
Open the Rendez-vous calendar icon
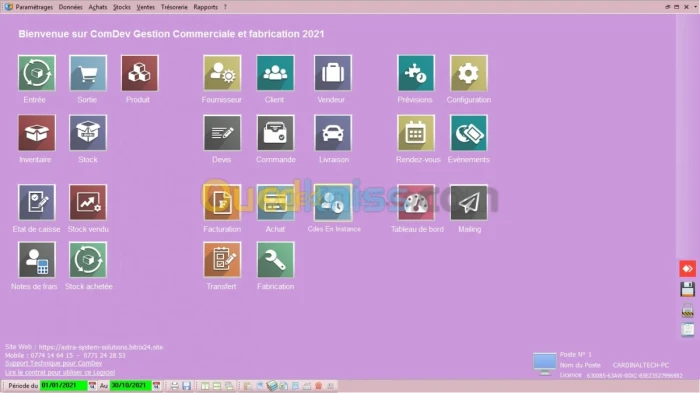click(416, 133)
